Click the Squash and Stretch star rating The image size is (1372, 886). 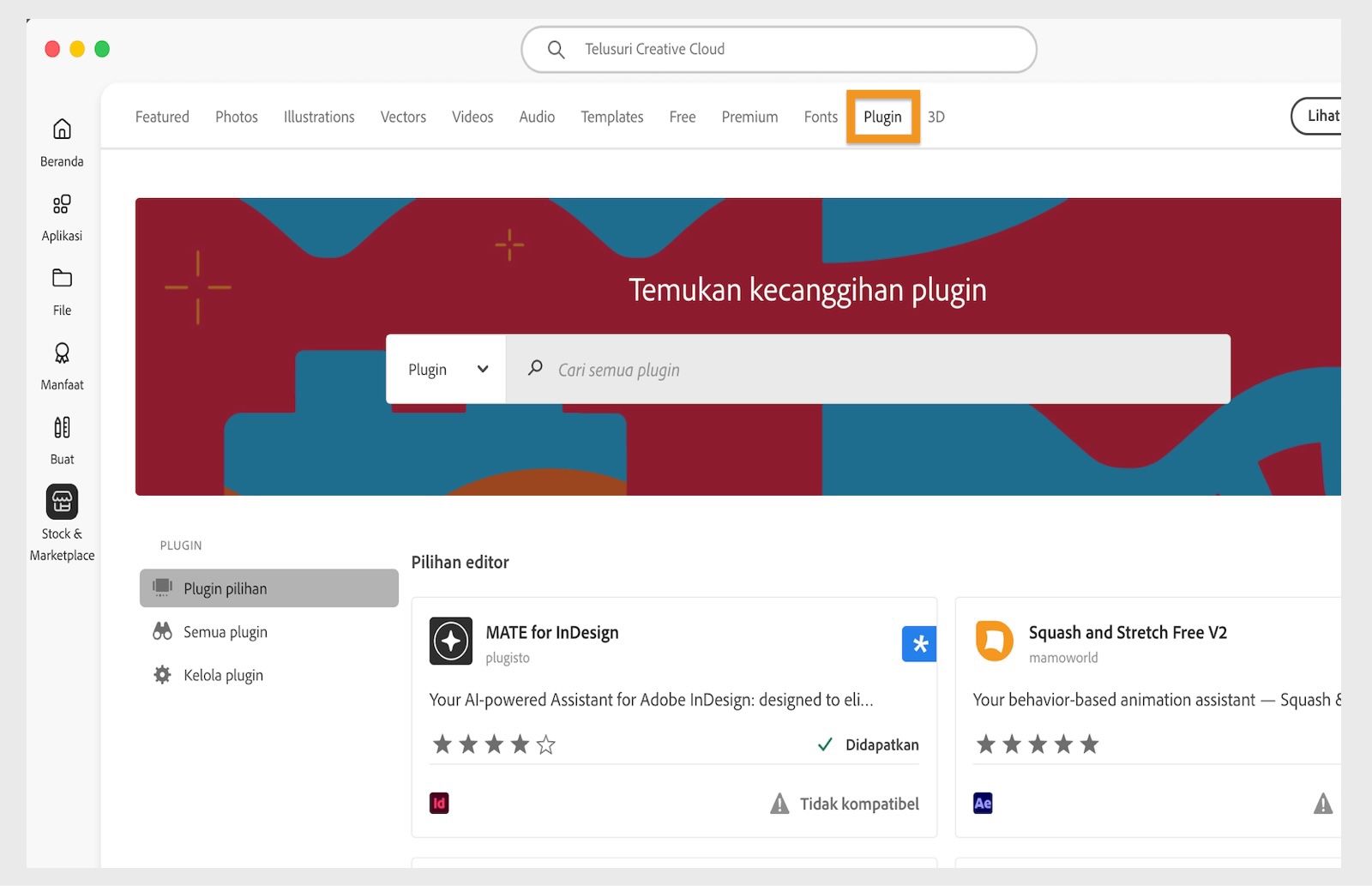coord(1038,744)
